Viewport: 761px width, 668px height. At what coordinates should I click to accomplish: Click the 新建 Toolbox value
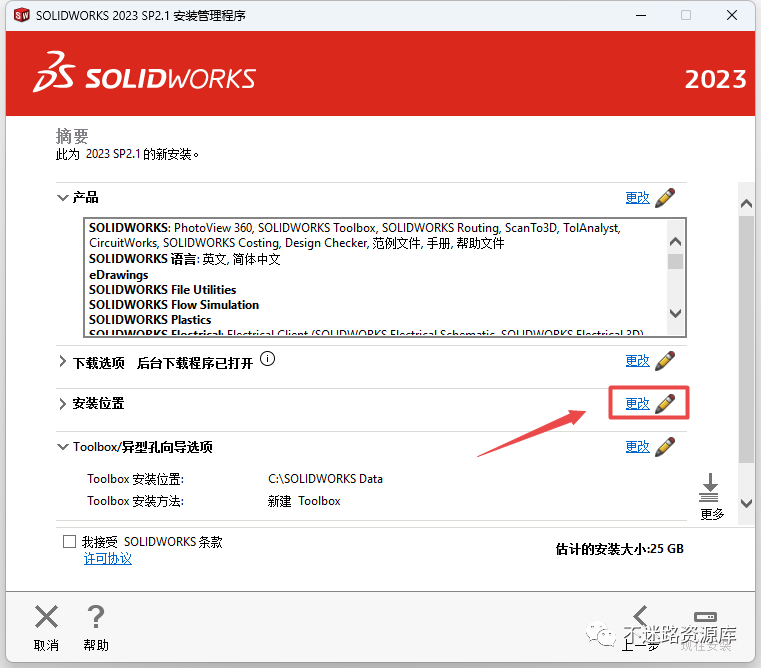point(304,501)
